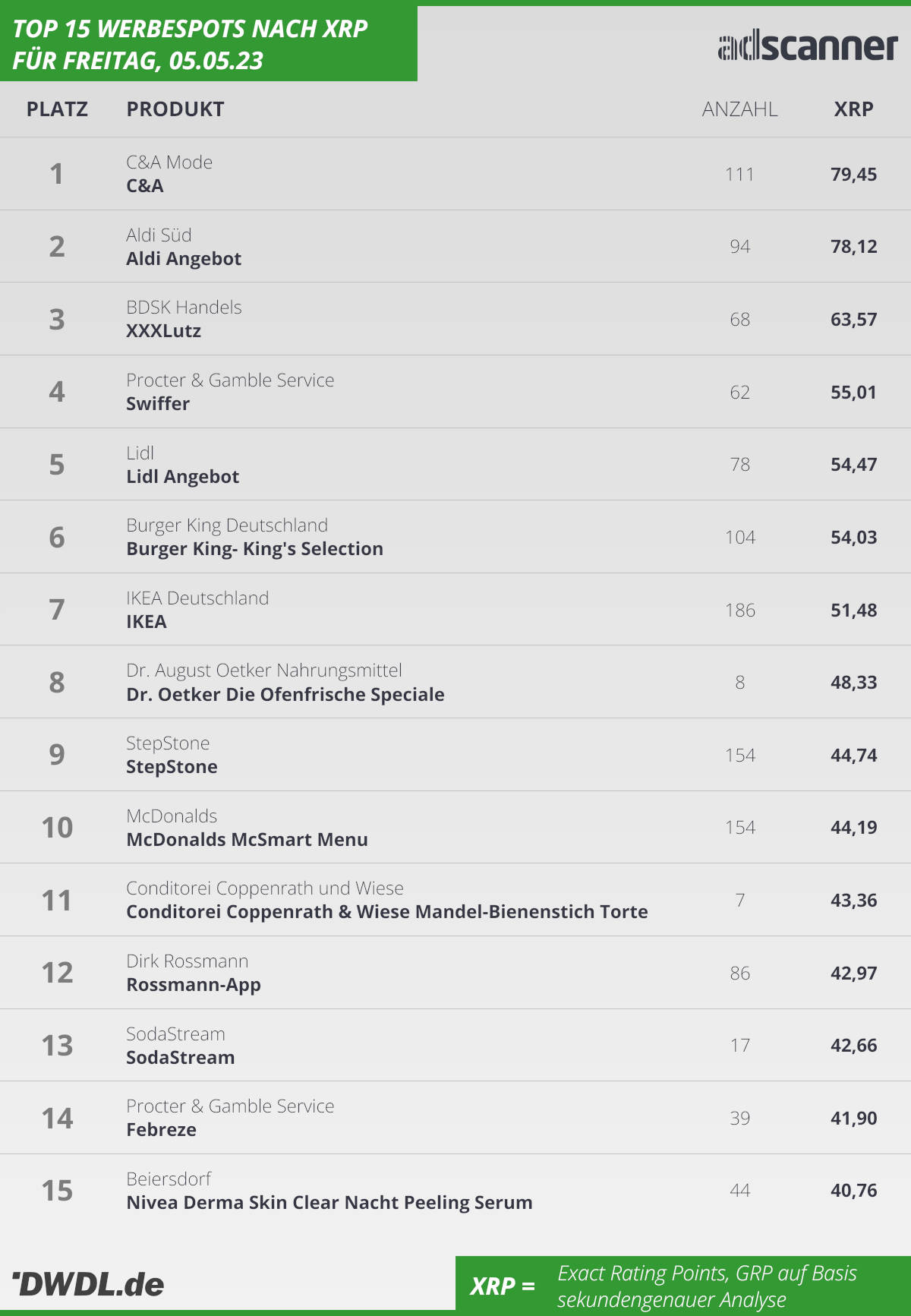The width and height of the screenshot is (911, 1316).
Task: Click the XXXLutz product entry
Action: click(x=164, y=331)
